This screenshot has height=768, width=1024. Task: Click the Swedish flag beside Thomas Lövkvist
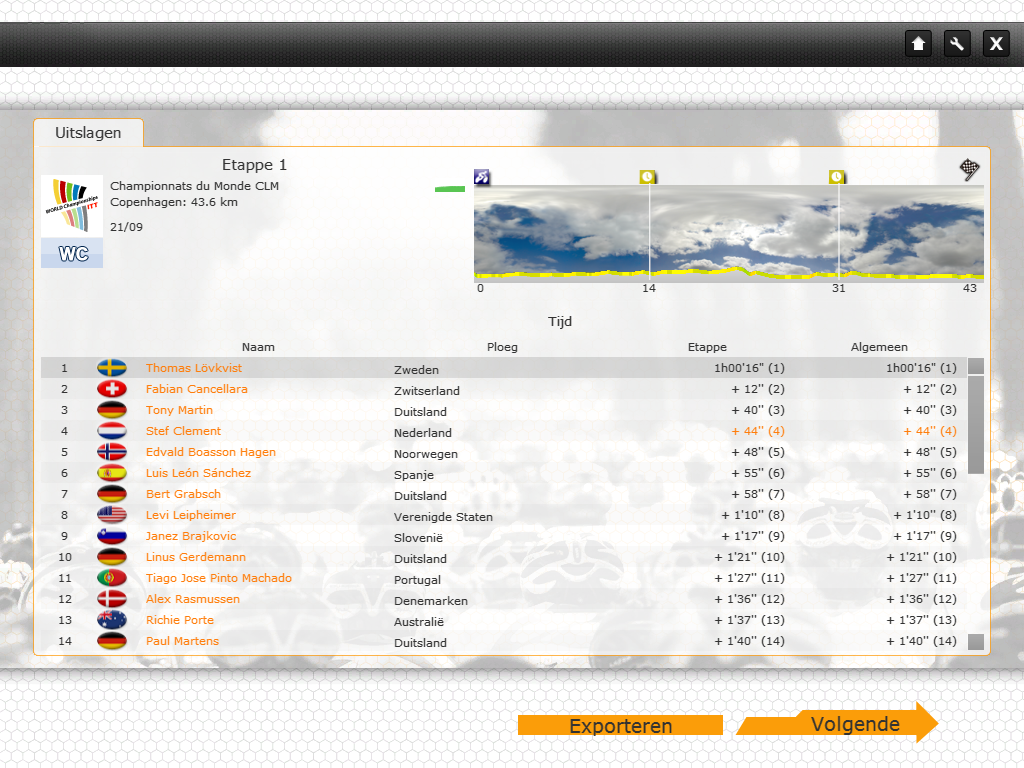coord(112,368)
